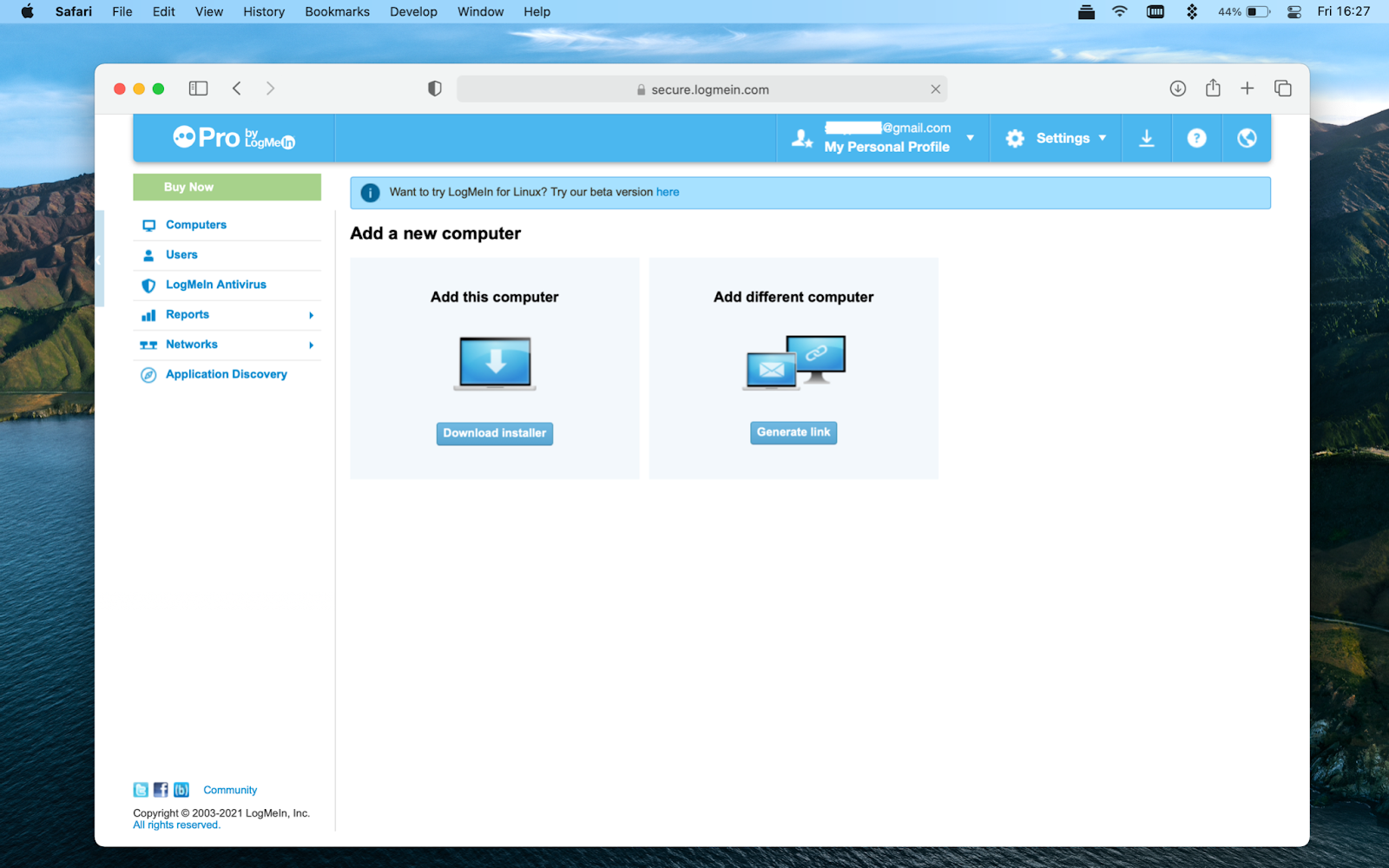Open the Settings dropdown arrow
This screenshot has height=868, width=1389.
click(x=1103, y=138)
